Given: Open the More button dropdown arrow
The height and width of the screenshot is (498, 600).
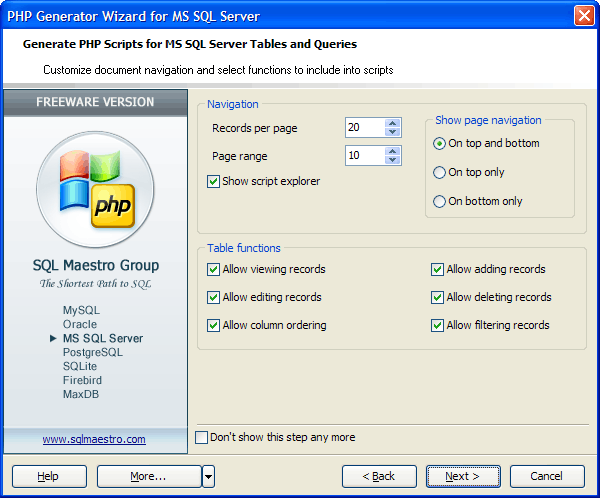Looking at the screenshot, I should pos(209,476).
